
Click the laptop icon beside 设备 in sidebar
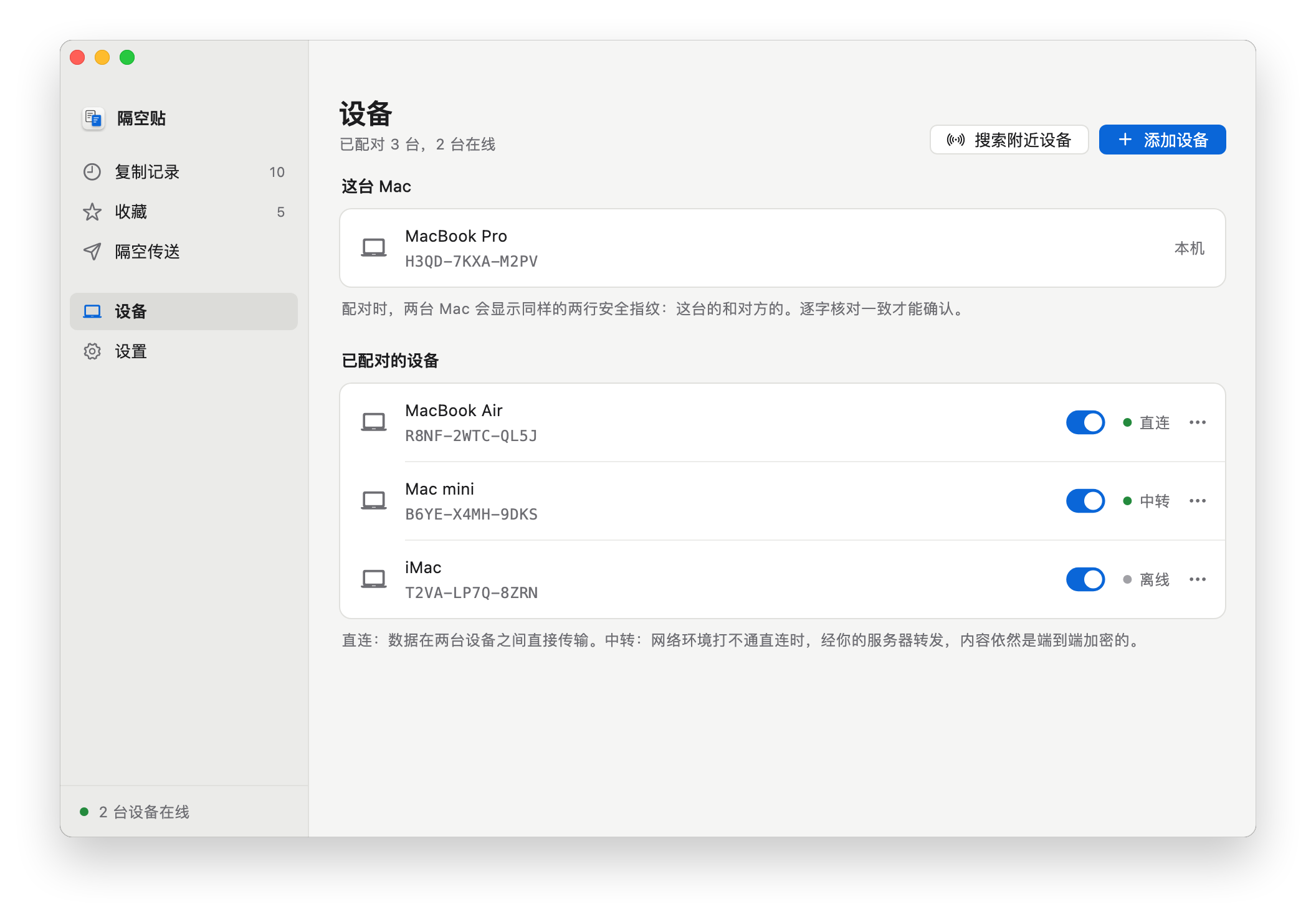(92, 311)
